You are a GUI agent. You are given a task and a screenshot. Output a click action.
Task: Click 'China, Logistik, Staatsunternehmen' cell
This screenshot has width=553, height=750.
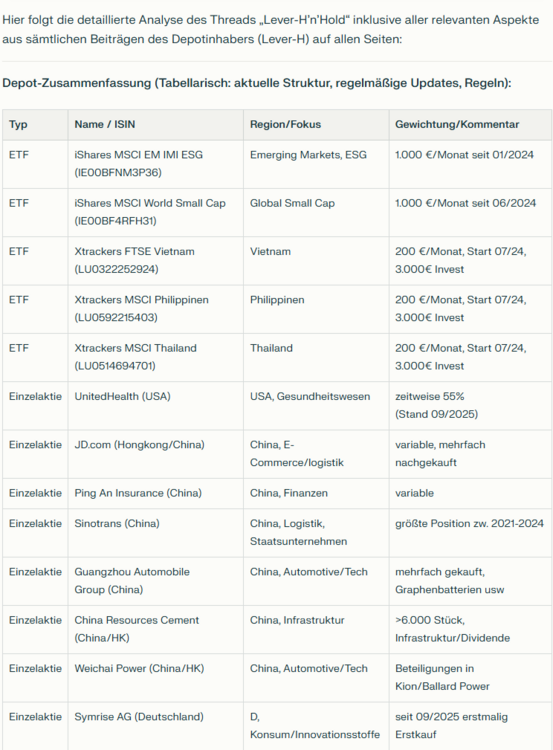pos(316,533)
